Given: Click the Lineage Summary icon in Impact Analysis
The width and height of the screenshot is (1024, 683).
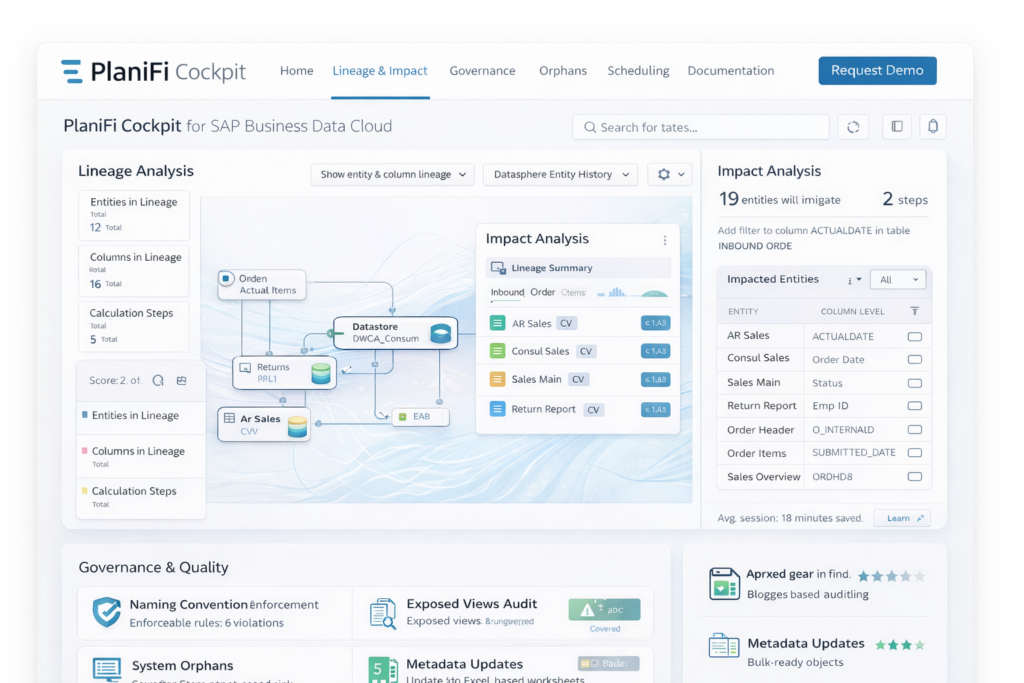Looking at the screenshot, I should 497,267.
